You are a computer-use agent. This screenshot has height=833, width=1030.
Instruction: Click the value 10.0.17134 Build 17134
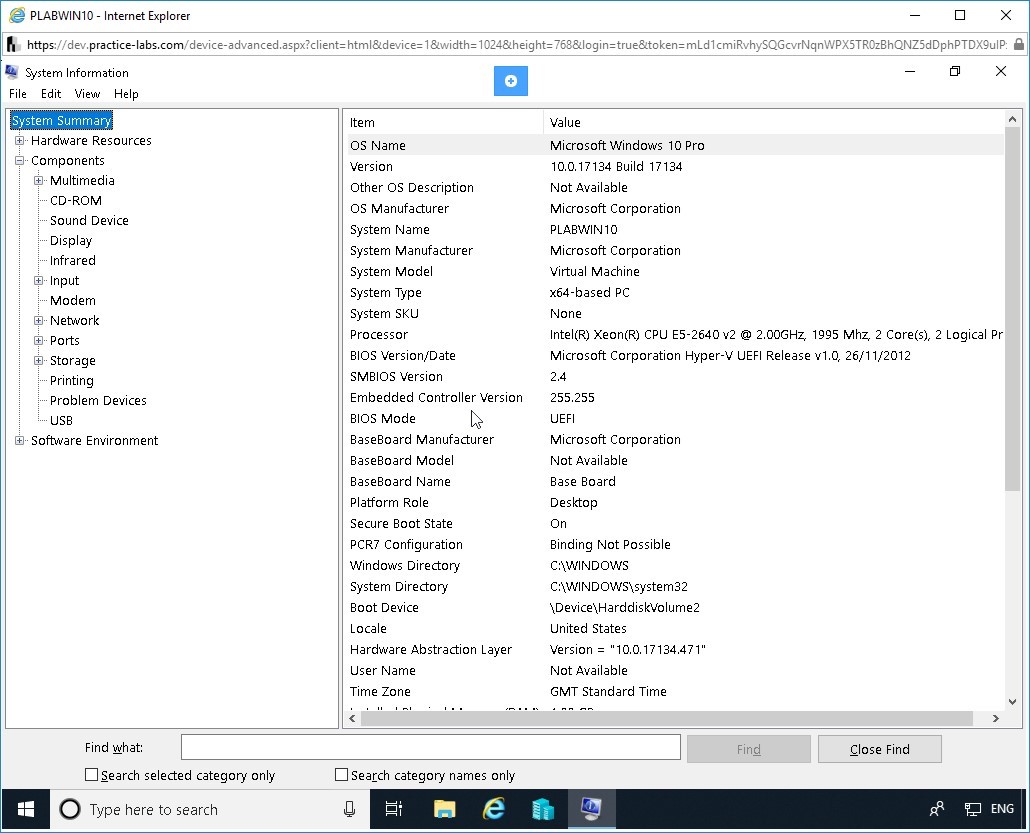click(x=616, y=167)
